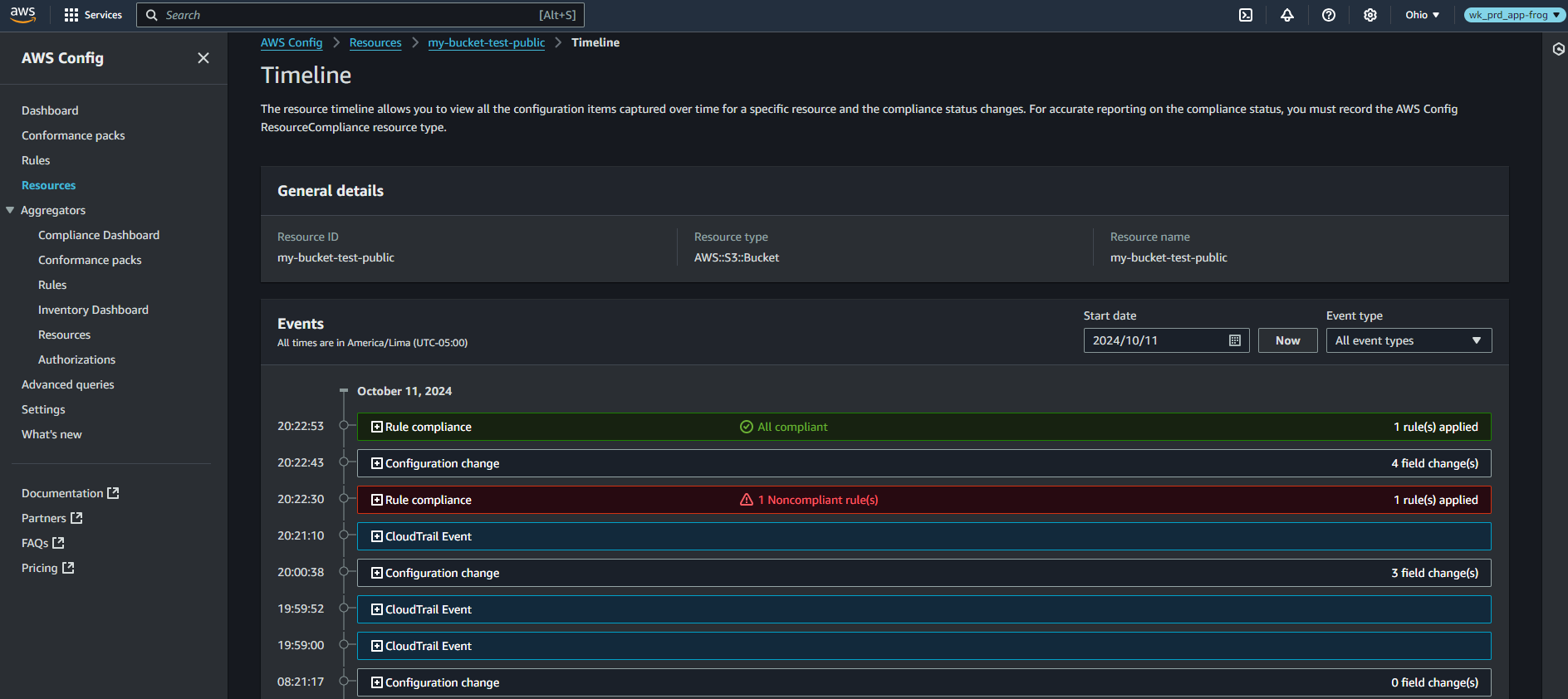Open the settings gear icon
The height and width of the screenshot is (699, 1568).
(x=1370, y=15)
